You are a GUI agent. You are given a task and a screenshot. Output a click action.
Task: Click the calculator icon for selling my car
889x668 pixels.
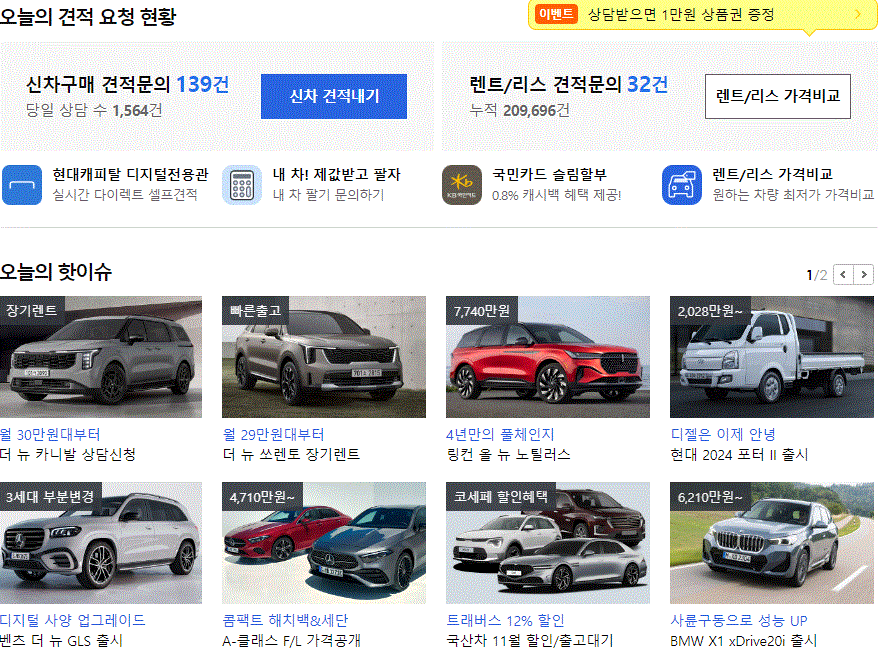[x=242, y=185]
